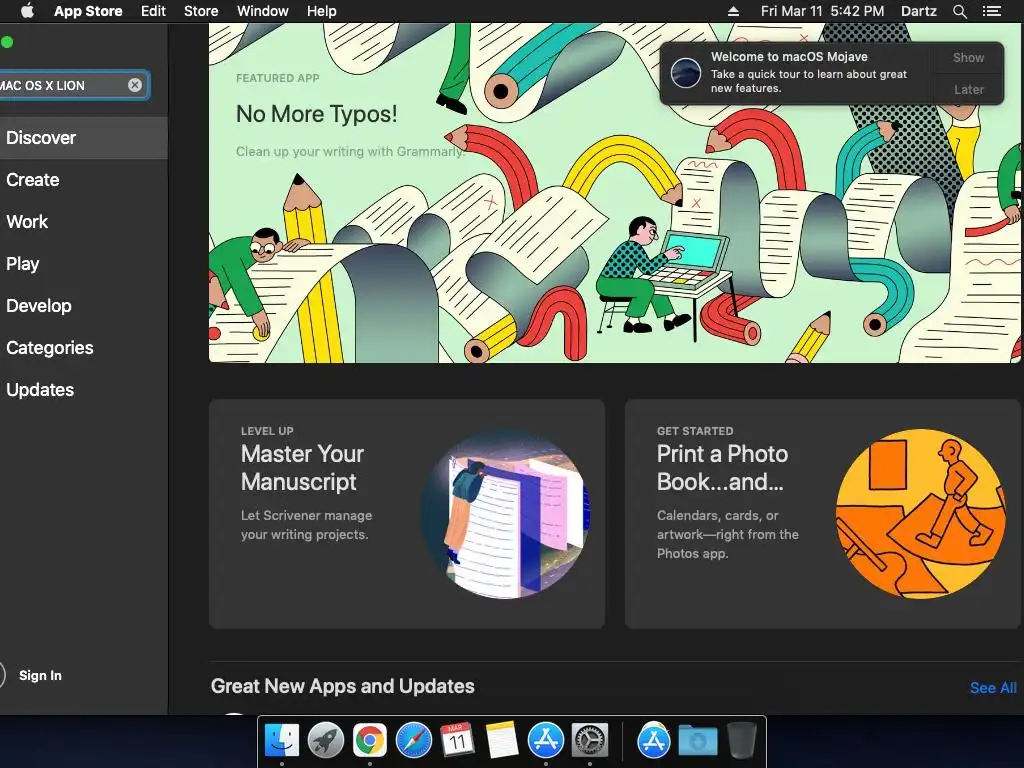1024x768 pixels.
Task: Click Later on the Mojave notification
Action: 968,89
